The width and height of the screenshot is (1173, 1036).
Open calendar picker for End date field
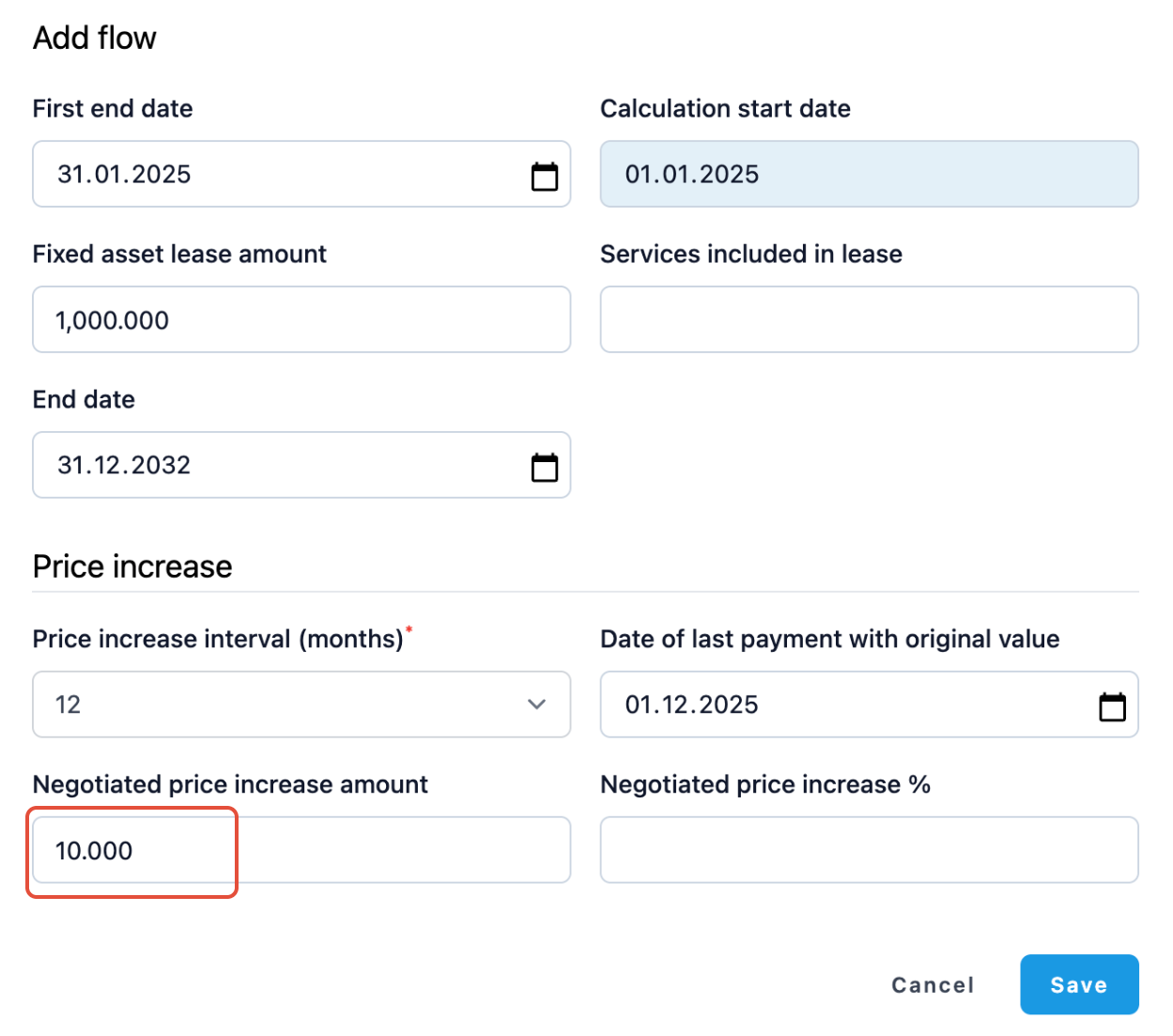(x=544, y=467)
